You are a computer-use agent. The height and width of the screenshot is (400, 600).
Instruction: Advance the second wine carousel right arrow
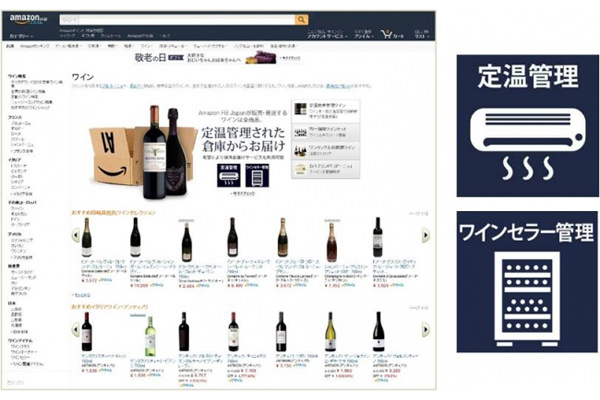click(x=426, y=330)
